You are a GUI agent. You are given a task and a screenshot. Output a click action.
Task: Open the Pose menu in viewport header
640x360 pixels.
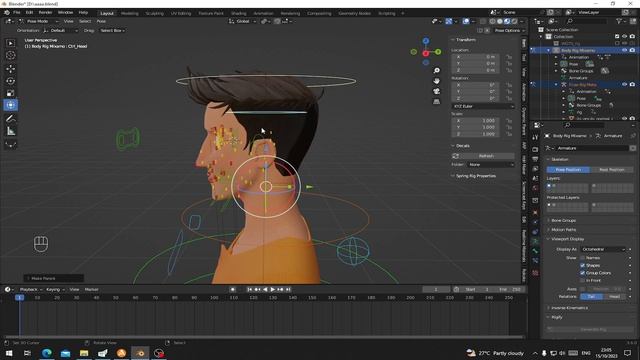101,21
